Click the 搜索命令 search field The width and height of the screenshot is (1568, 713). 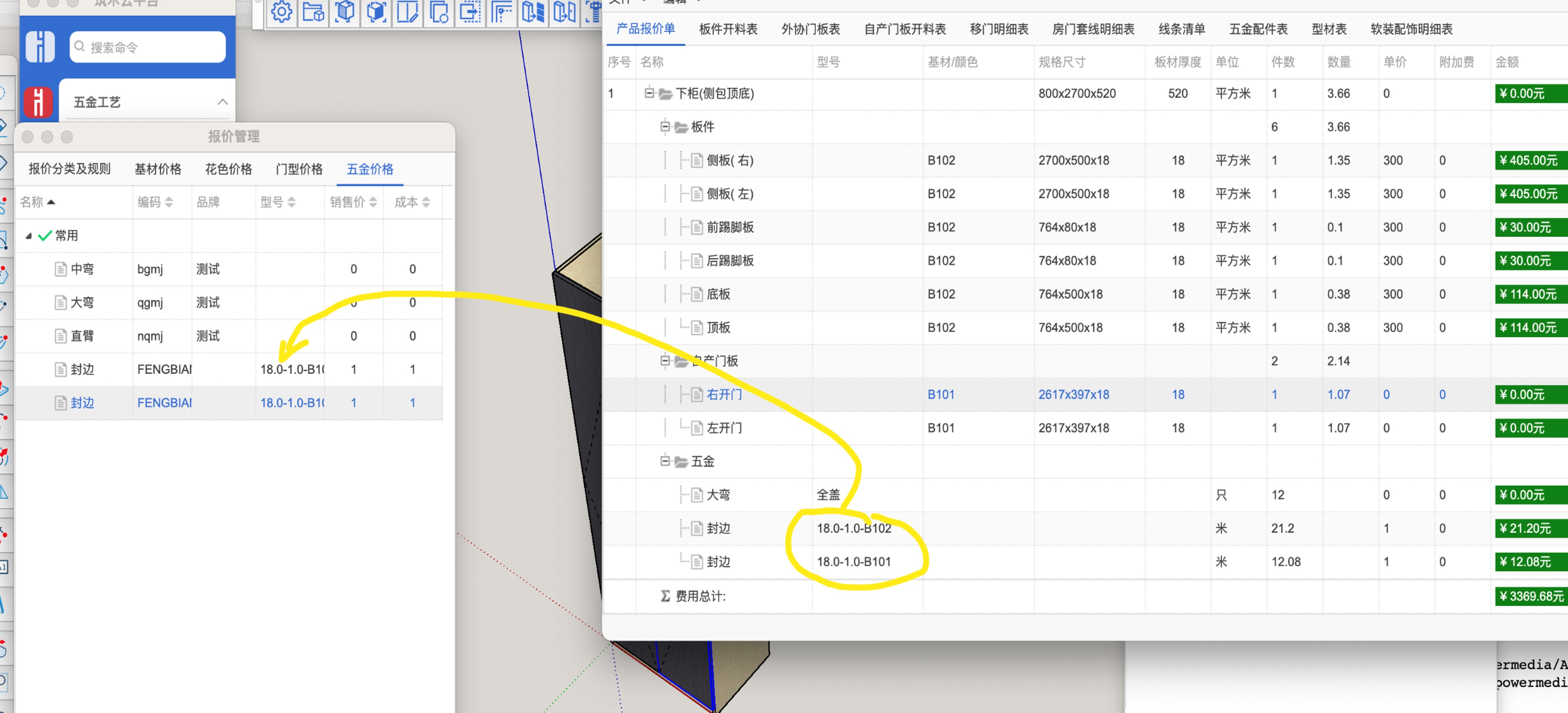[147, 46]
